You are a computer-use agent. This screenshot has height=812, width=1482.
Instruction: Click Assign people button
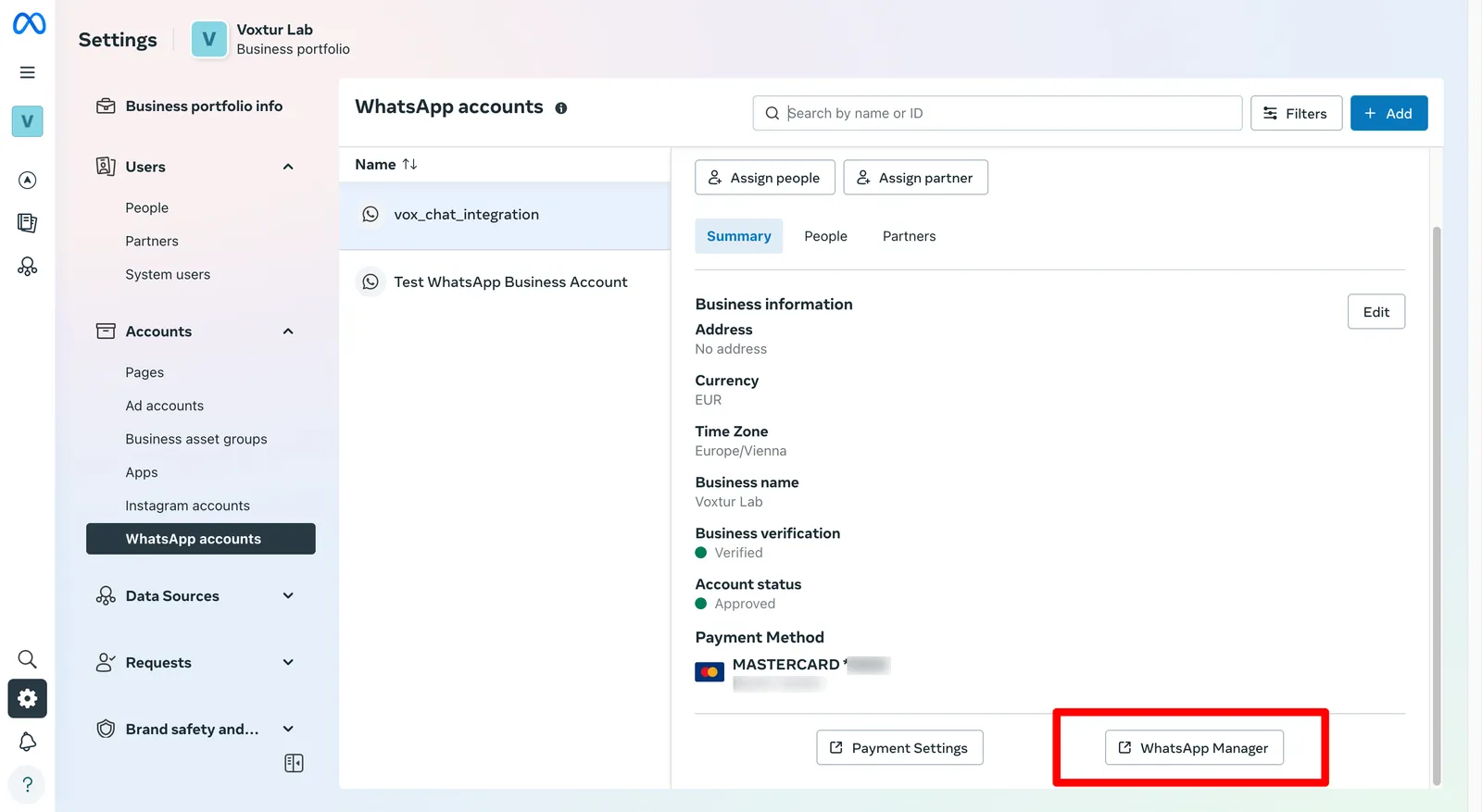(765, 178)
